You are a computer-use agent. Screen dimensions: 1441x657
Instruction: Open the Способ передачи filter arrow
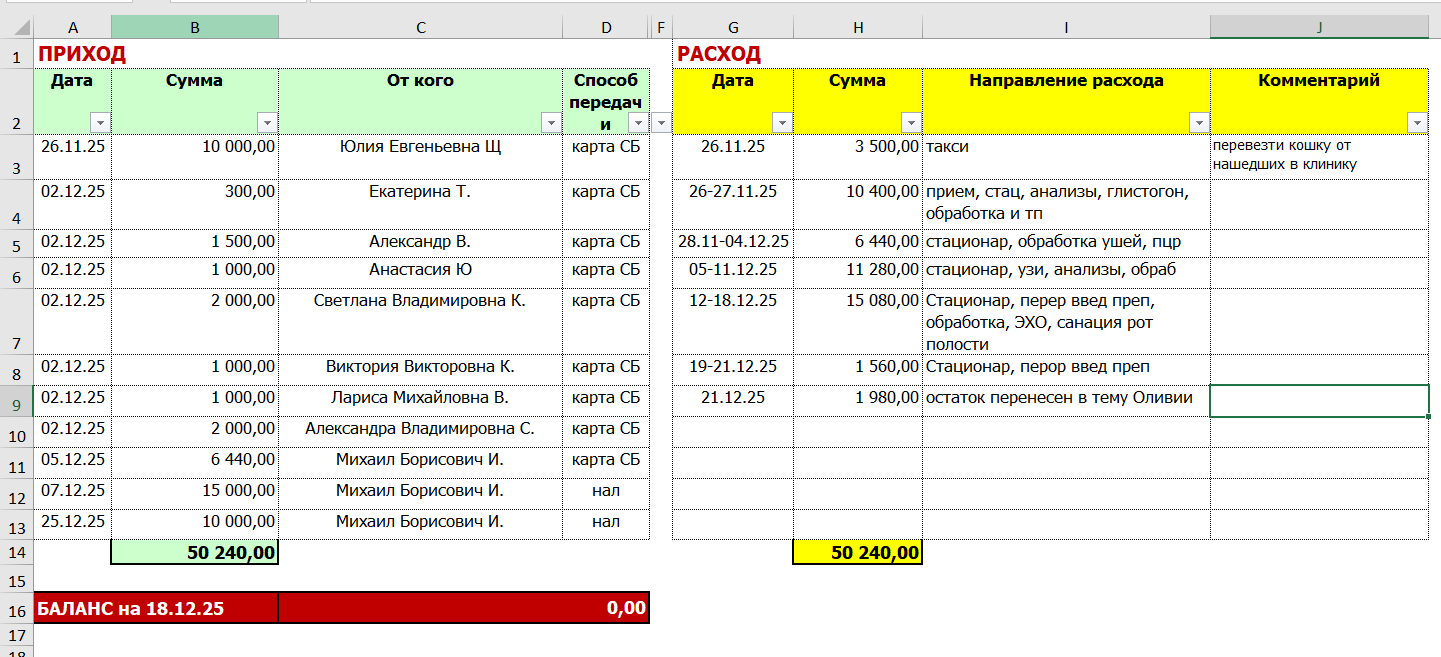(x=638, y=122)
